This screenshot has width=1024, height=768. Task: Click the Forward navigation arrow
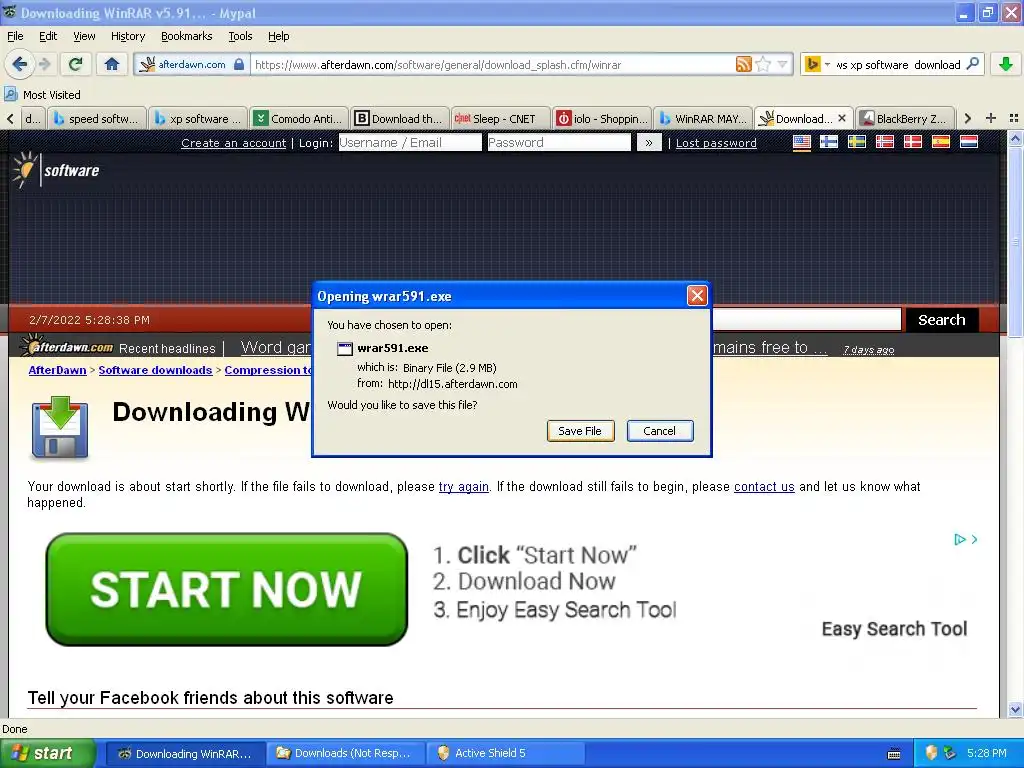pyautogui.click(x=44, y=64)
